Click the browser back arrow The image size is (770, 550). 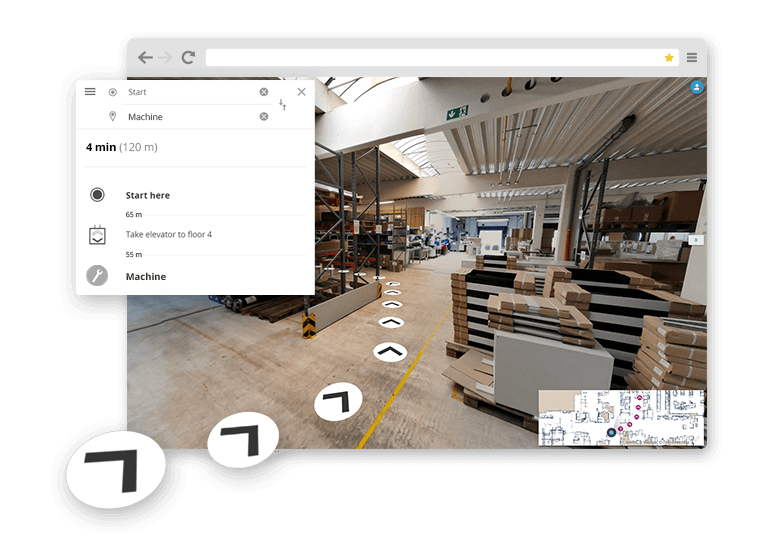[x=146, y=58]
